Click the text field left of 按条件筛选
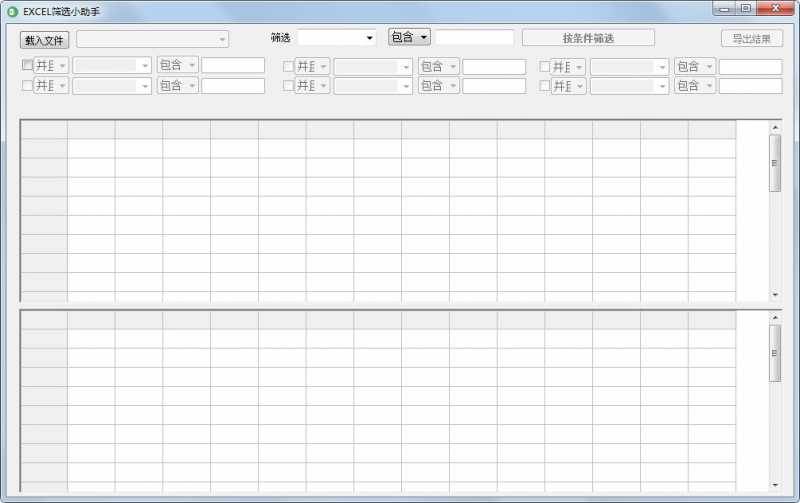Viewport: 800px width, 503px height. 474,38
